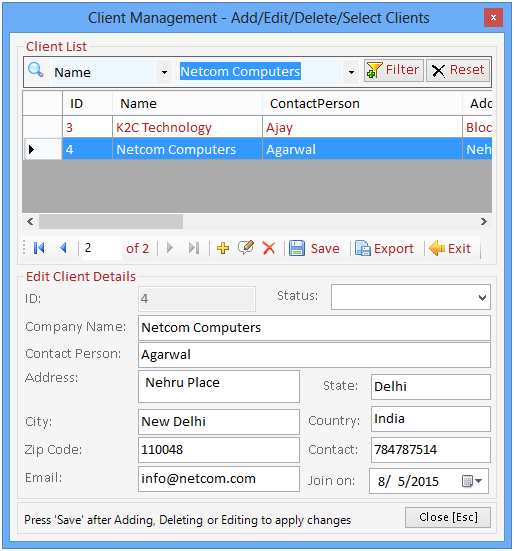The height and width of the screenshot is (551, 514).
Task: Click the ID column header
Action: [x=87, y=103]
